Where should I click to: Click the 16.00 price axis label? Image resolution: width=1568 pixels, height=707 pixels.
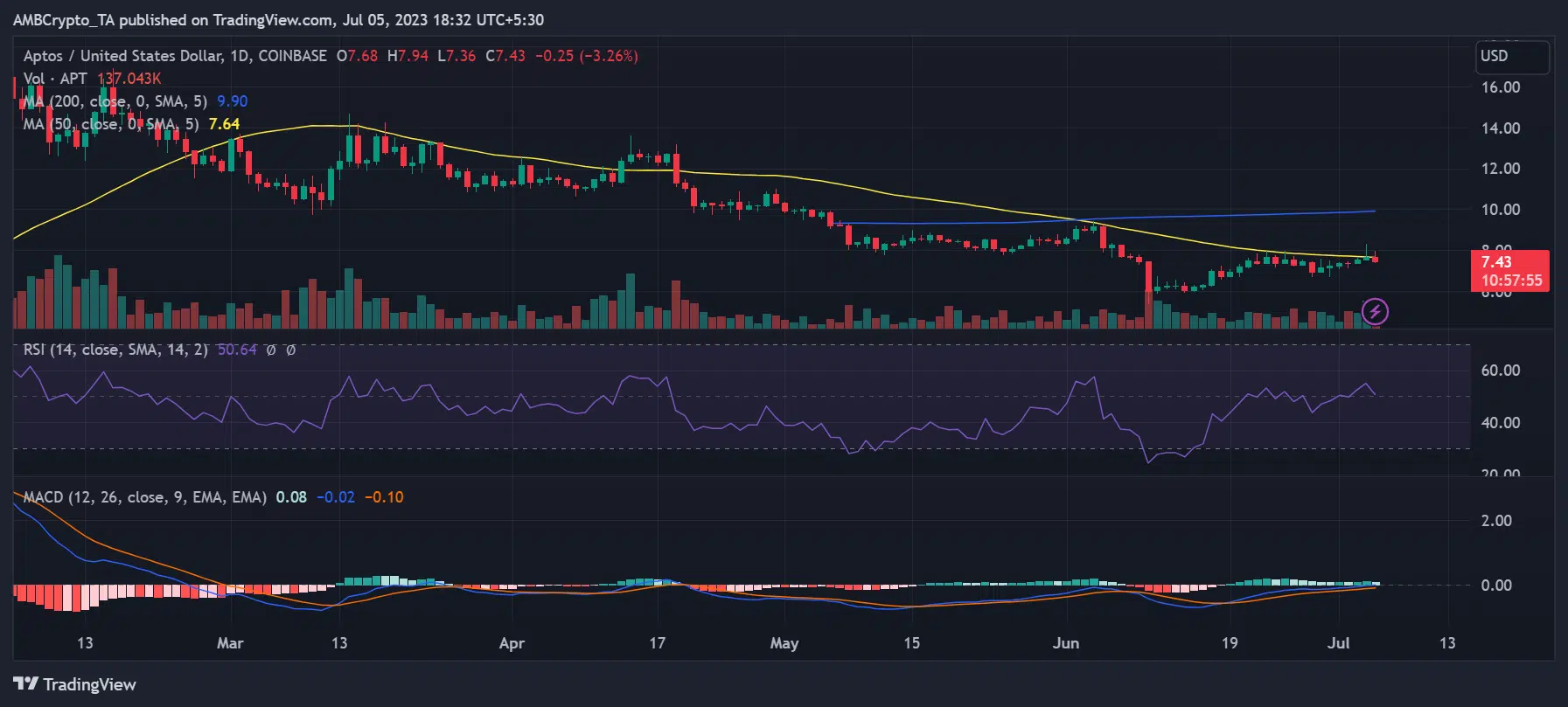point(1501,87)
